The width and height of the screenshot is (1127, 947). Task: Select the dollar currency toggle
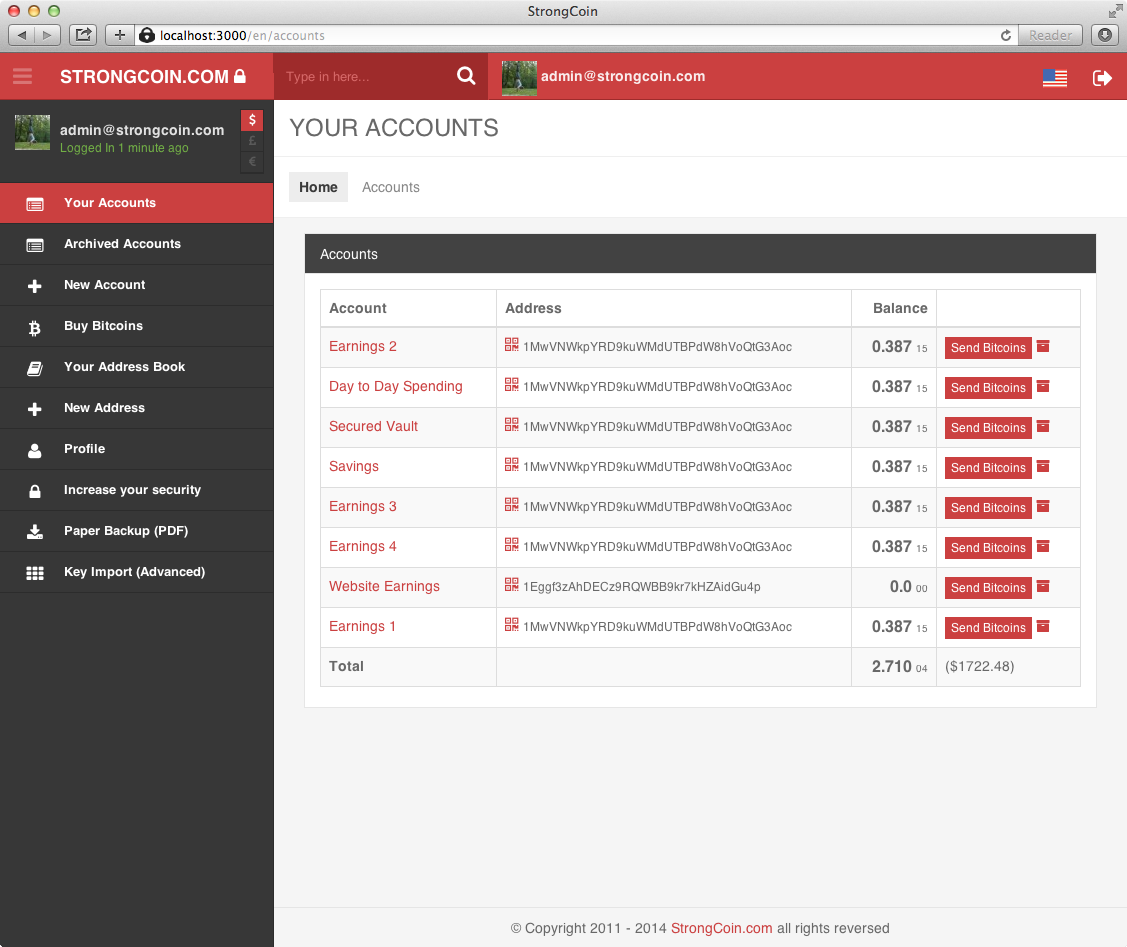252,120
